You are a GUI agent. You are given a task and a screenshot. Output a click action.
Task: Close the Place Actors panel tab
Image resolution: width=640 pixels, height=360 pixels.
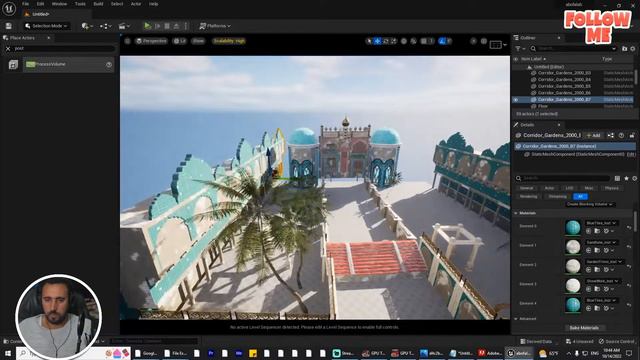[49, 38]
